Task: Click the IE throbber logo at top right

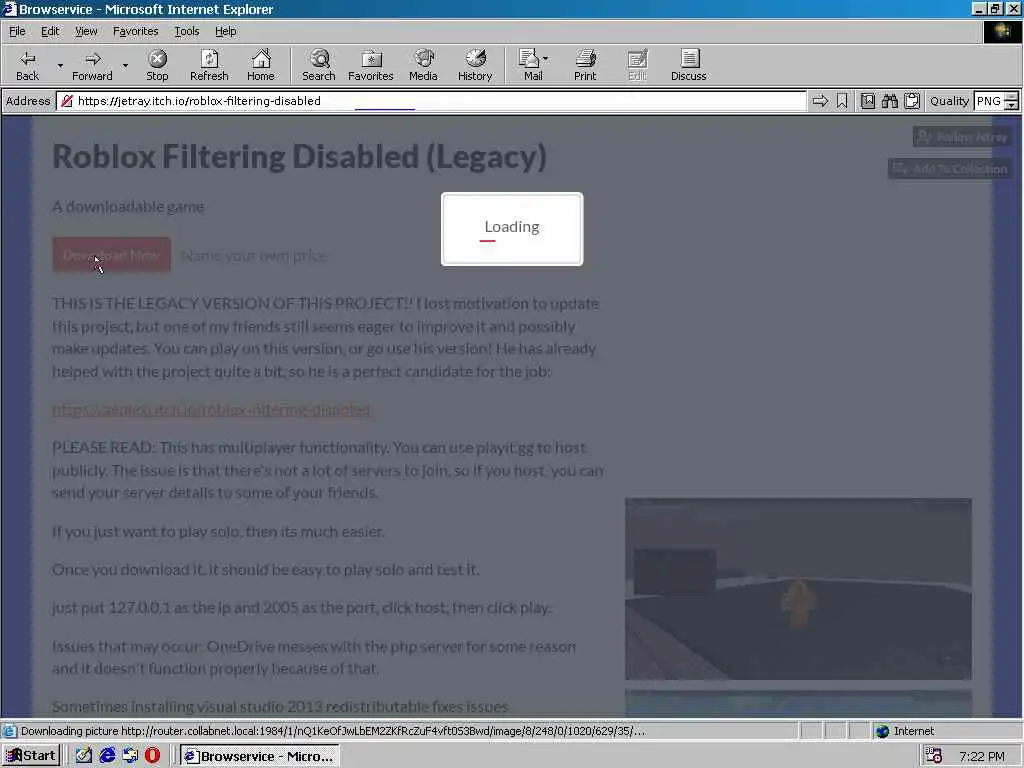Action: 1002,31
